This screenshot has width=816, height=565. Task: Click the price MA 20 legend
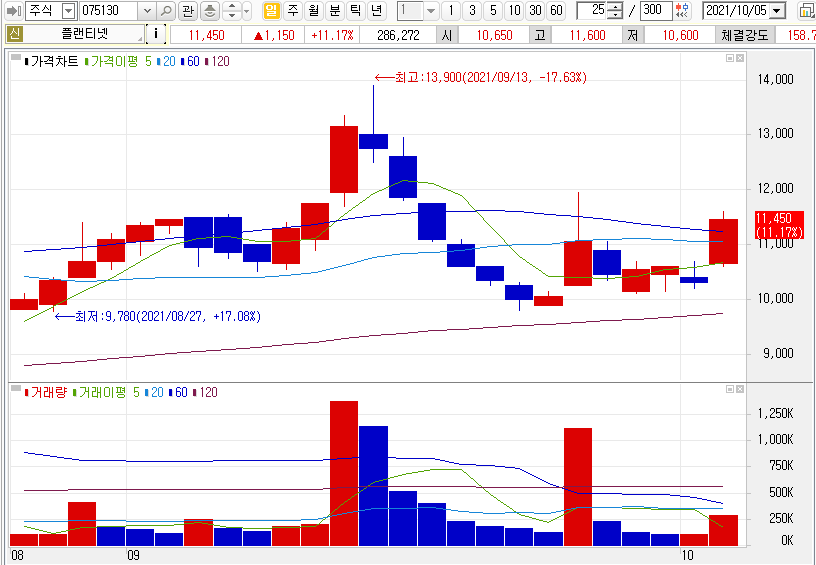coord(169,61)
